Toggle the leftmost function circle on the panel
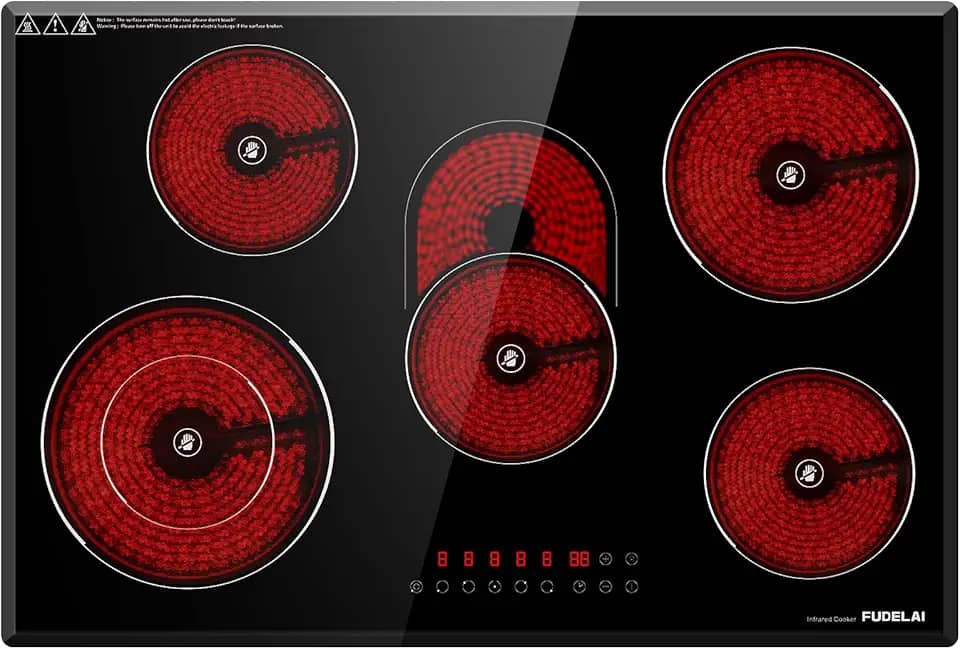This screenshot has height=649, width=960. [x=416, y=585]
